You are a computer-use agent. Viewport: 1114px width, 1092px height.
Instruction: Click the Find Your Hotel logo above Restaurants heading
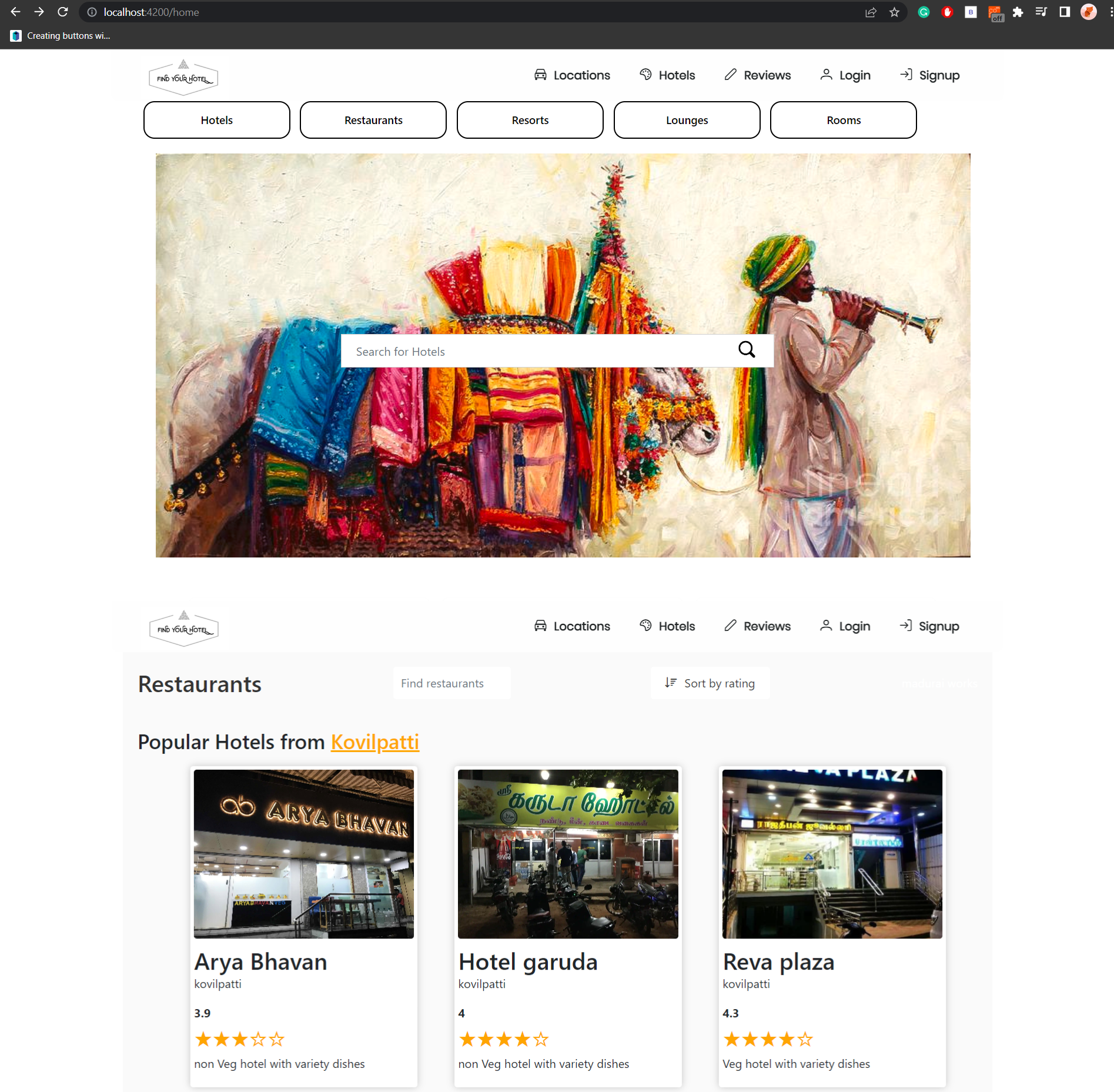184,628
